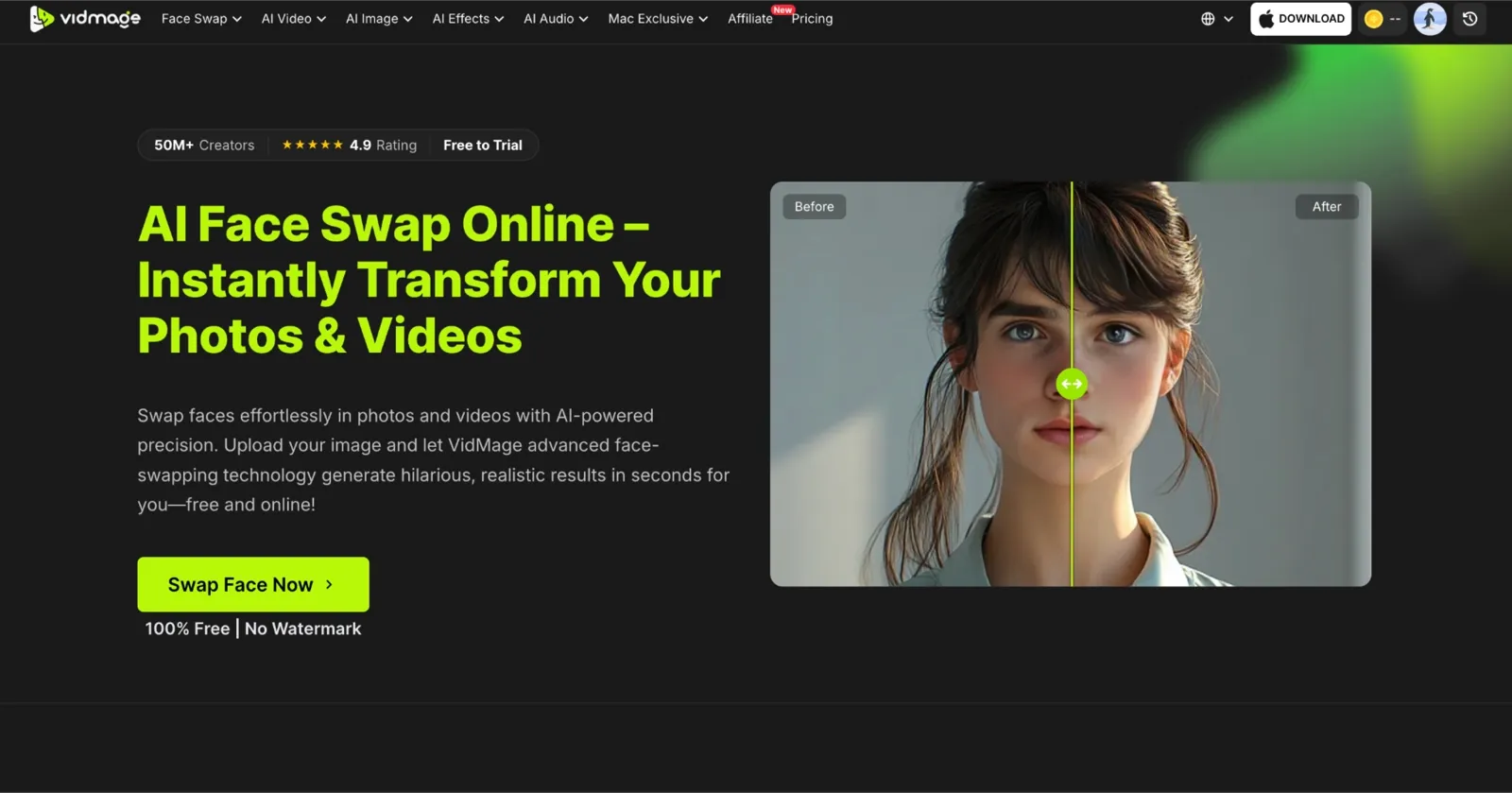This screenshot has height=793, width=1512.
Task: Click the DOWNLOAD button with Apple logo
Action: pyautogui.click(x=1300, y=19)
